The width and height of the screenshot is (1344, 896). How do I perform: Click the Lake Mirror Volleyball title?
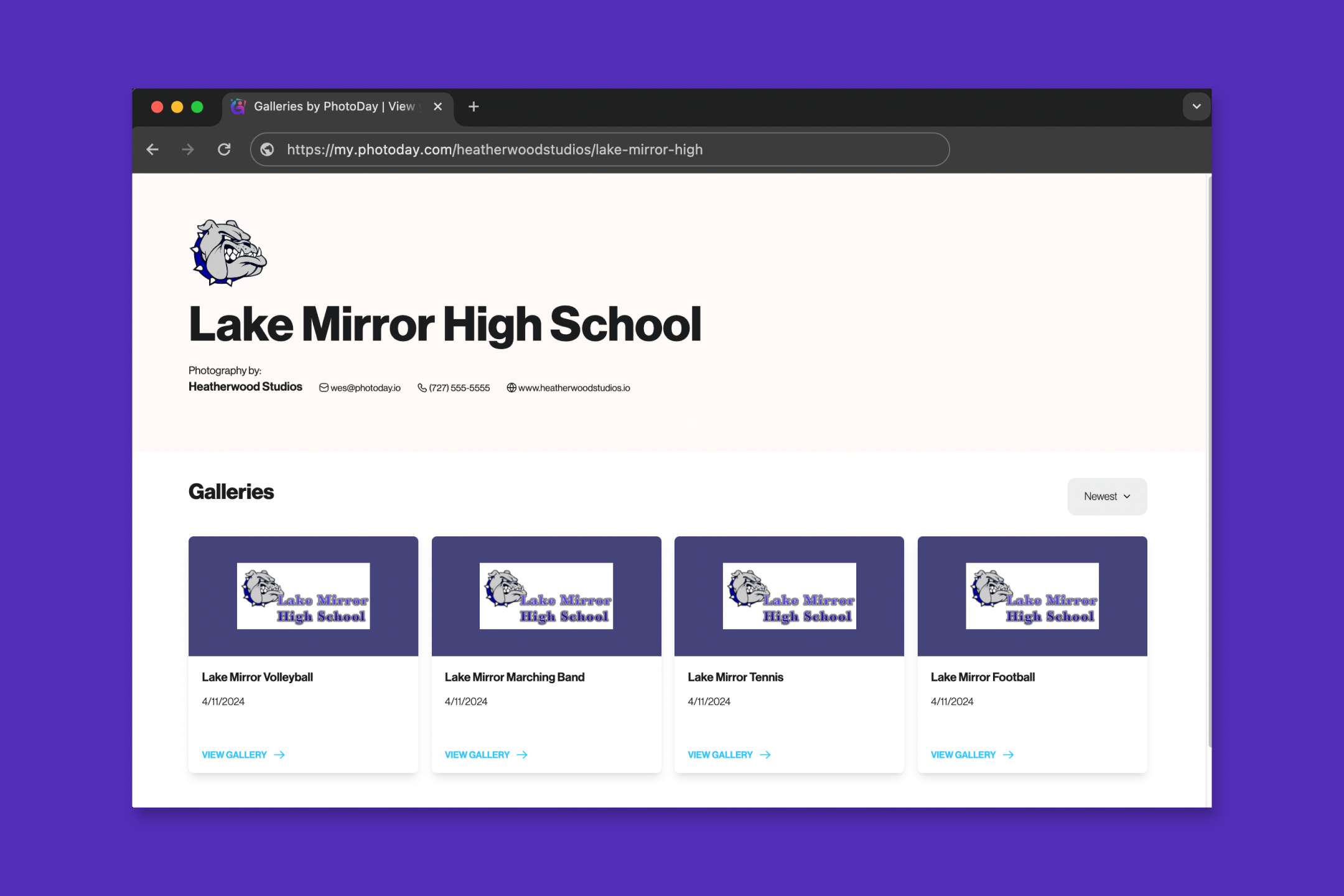[x=257, y=677]
